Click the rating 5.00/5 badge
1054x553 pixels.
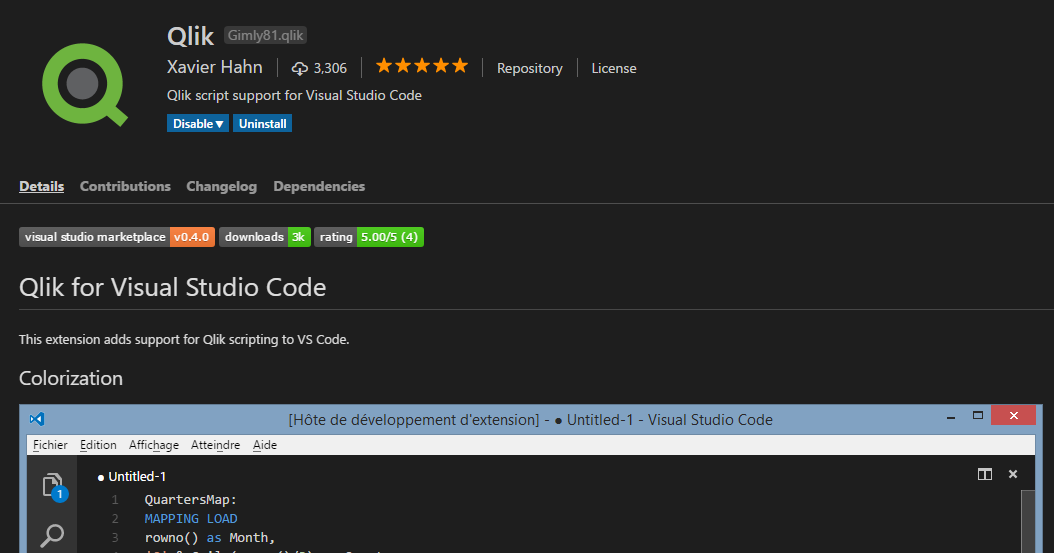tap(369, 237)
